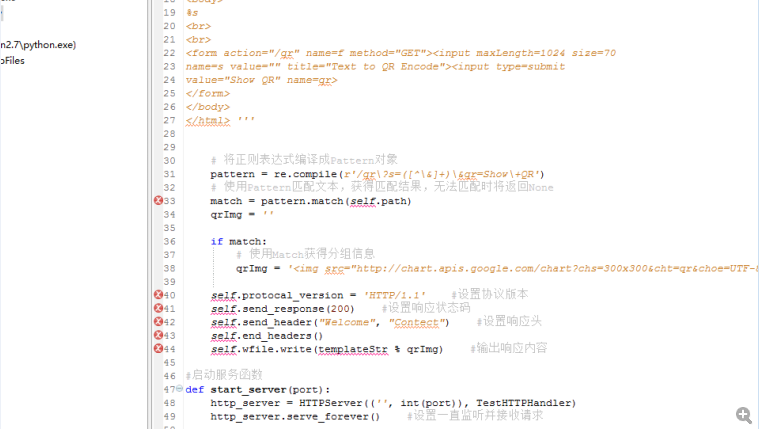Click the magnifier zoom icon
This screenshot has width=759, height=429.
(x=743, y=414)
